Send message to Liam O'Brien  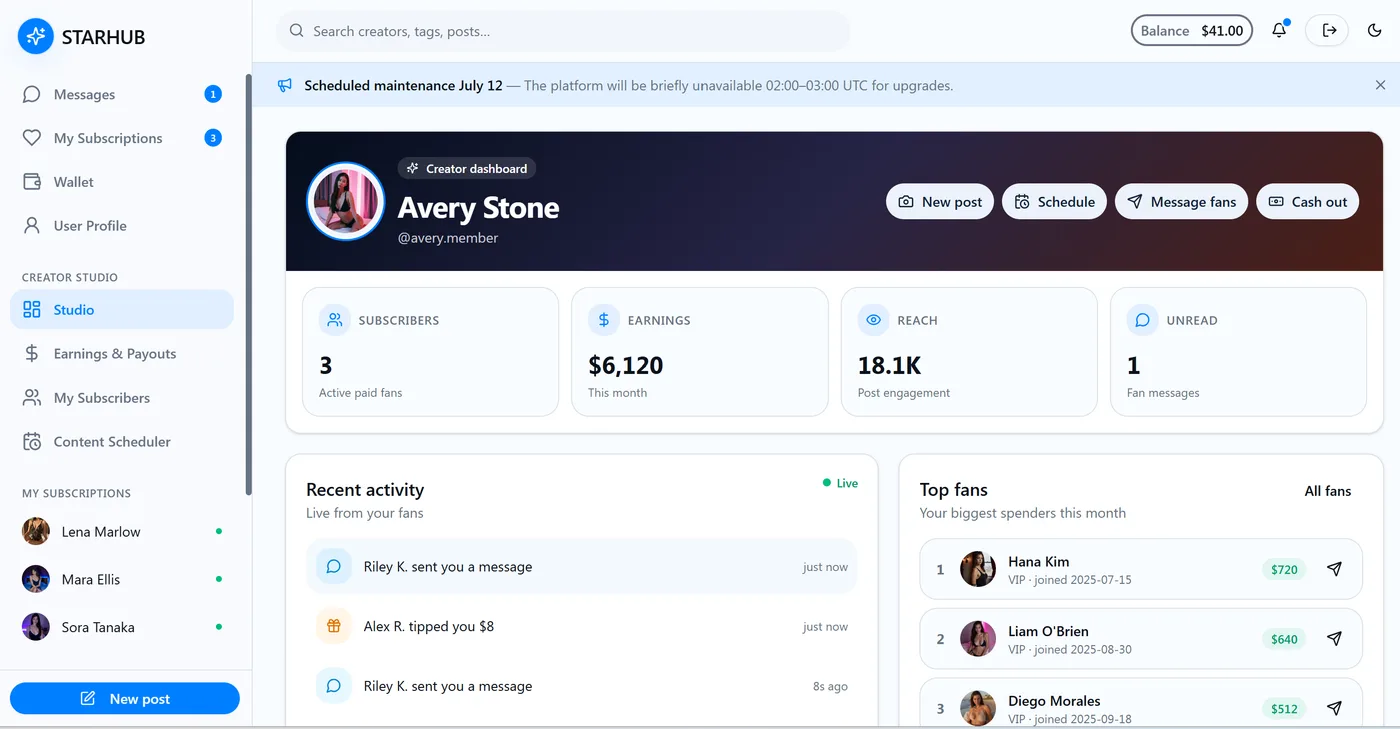(1334, 638)
